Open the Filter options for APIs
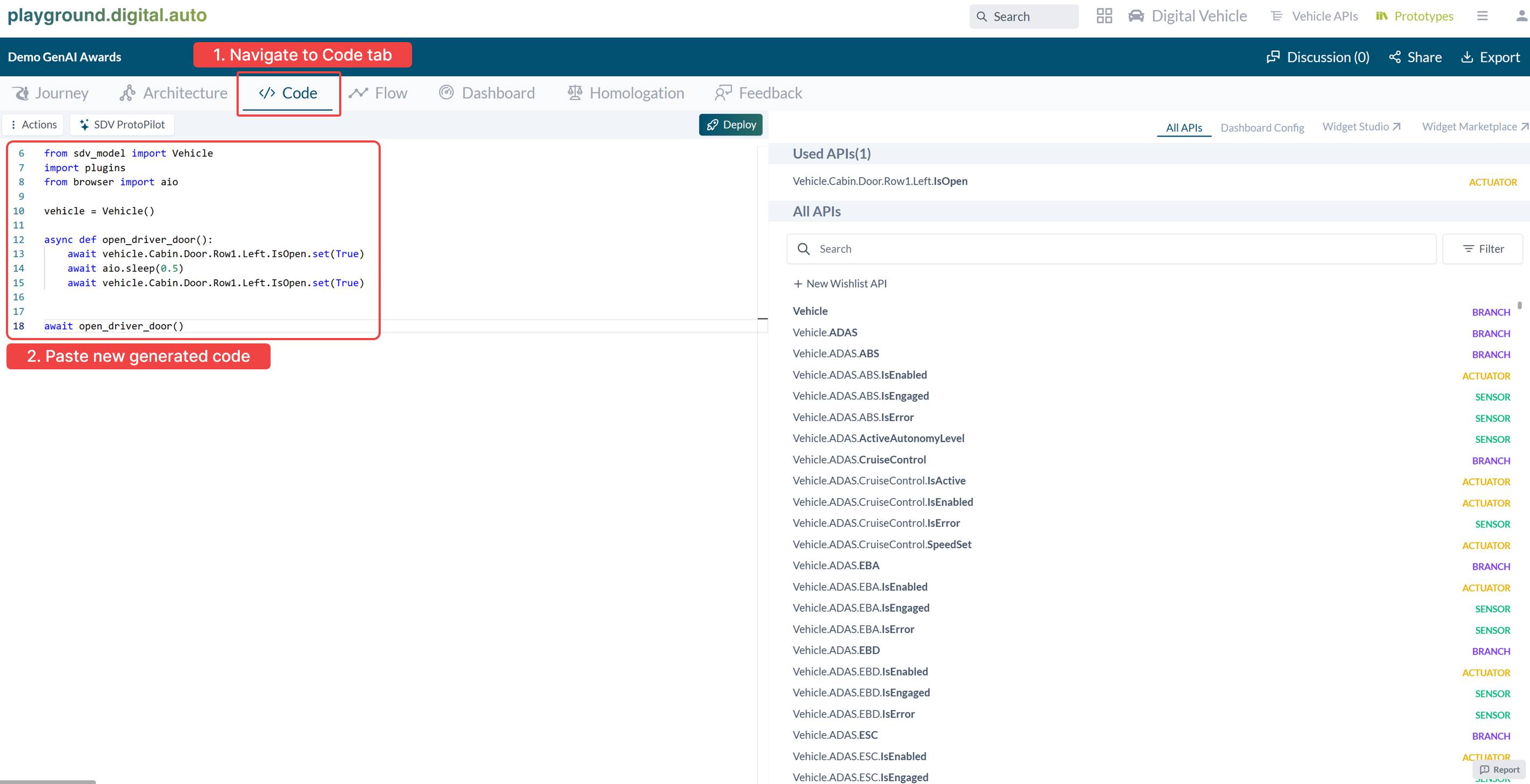Screen dimensions: 1530x784 pos(1483,248)
